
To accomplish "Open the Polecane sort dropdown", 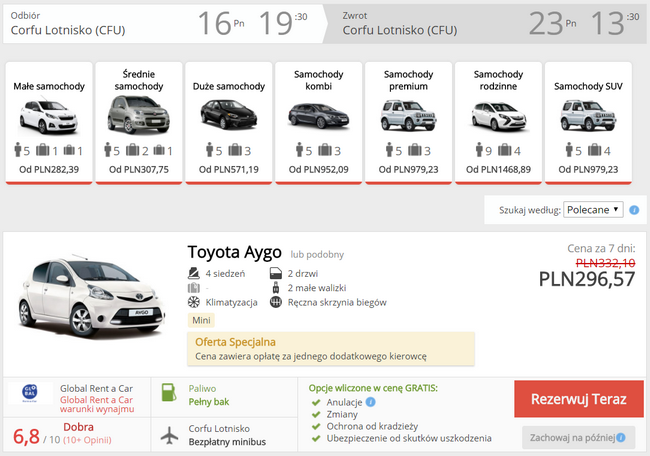I will (x=593, y=210).
